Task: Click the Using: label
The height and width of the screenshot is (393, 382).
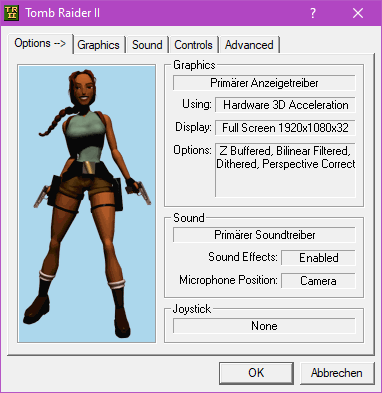Action: (x=197, y=104)
